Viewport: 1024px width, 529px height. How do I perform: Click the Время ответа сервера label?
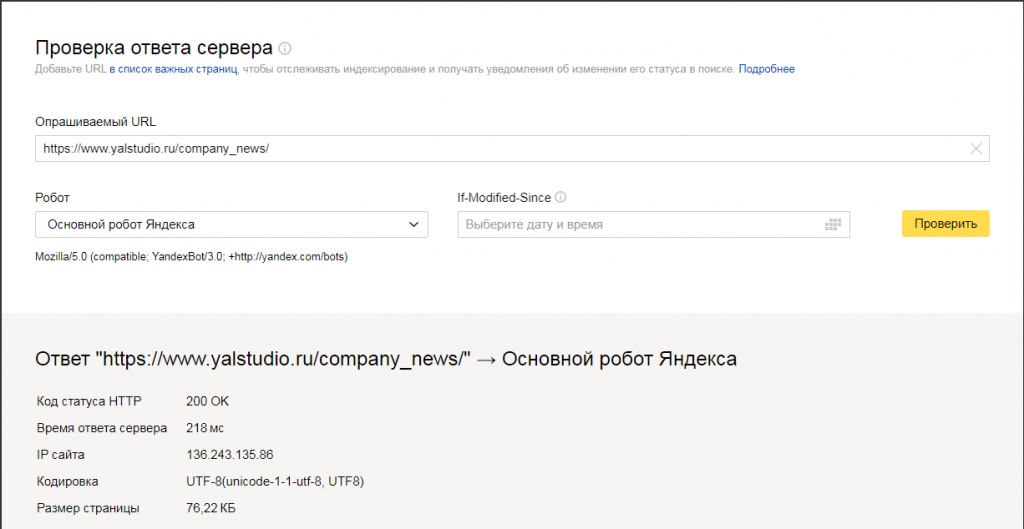pyautogui.click(x=102, y=428)
